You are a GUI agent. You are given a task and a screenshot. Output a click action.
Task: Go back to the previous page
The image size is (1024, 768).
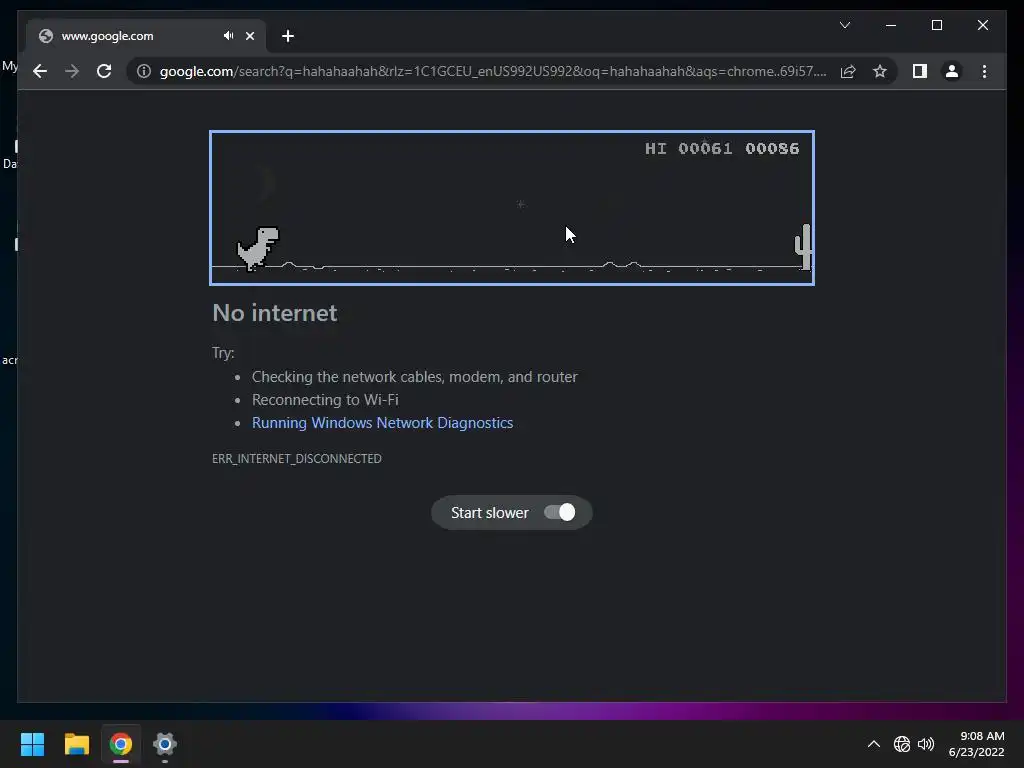(x=40, y=71)
